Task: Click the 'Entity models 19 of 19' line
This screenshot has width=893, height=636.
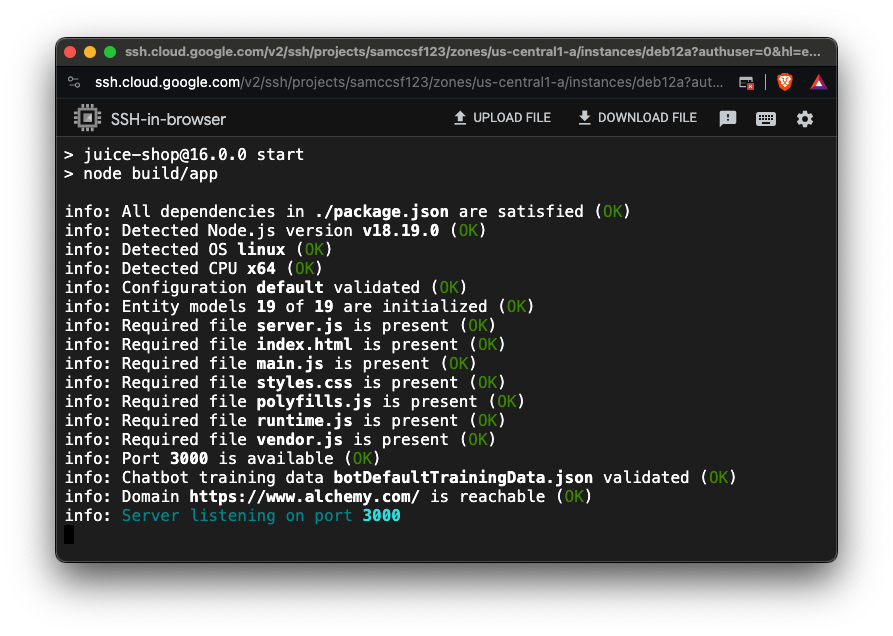Action: tap(300, 306)
